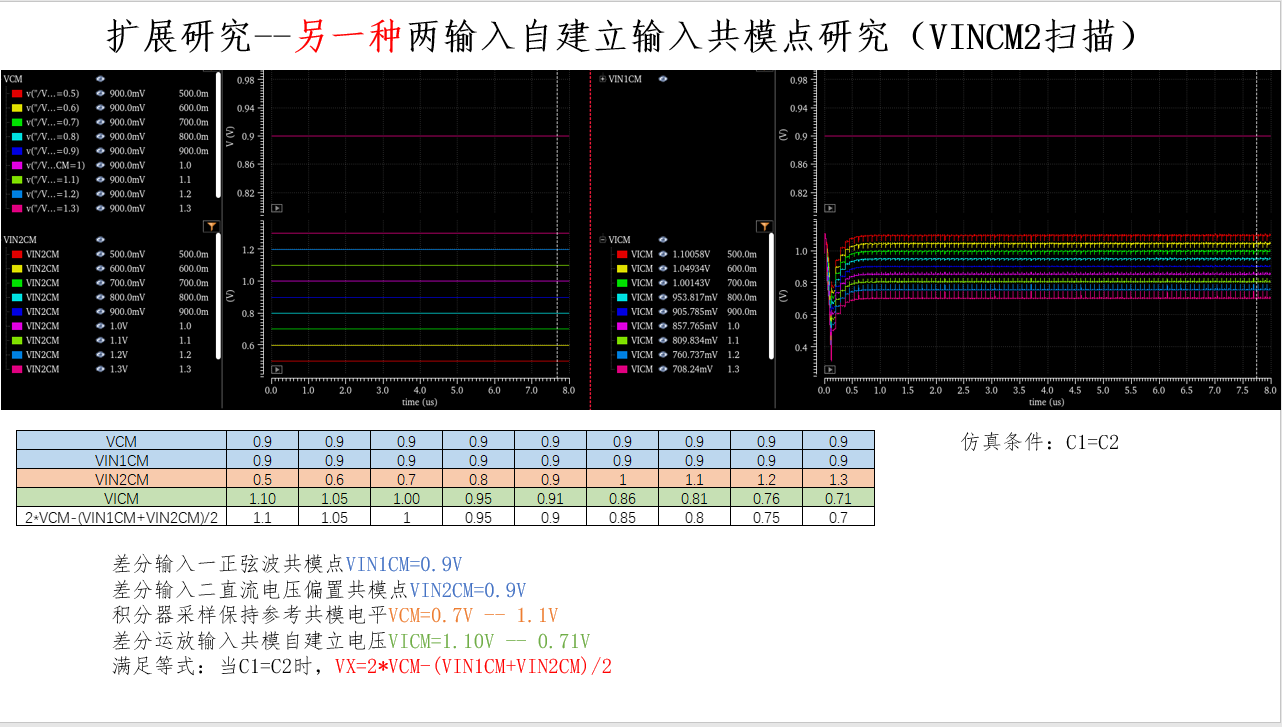Toggle visibility eye of VCM group
This screenshot has width=1282, height=727.
pyautogui.click(x=101, y=78)
